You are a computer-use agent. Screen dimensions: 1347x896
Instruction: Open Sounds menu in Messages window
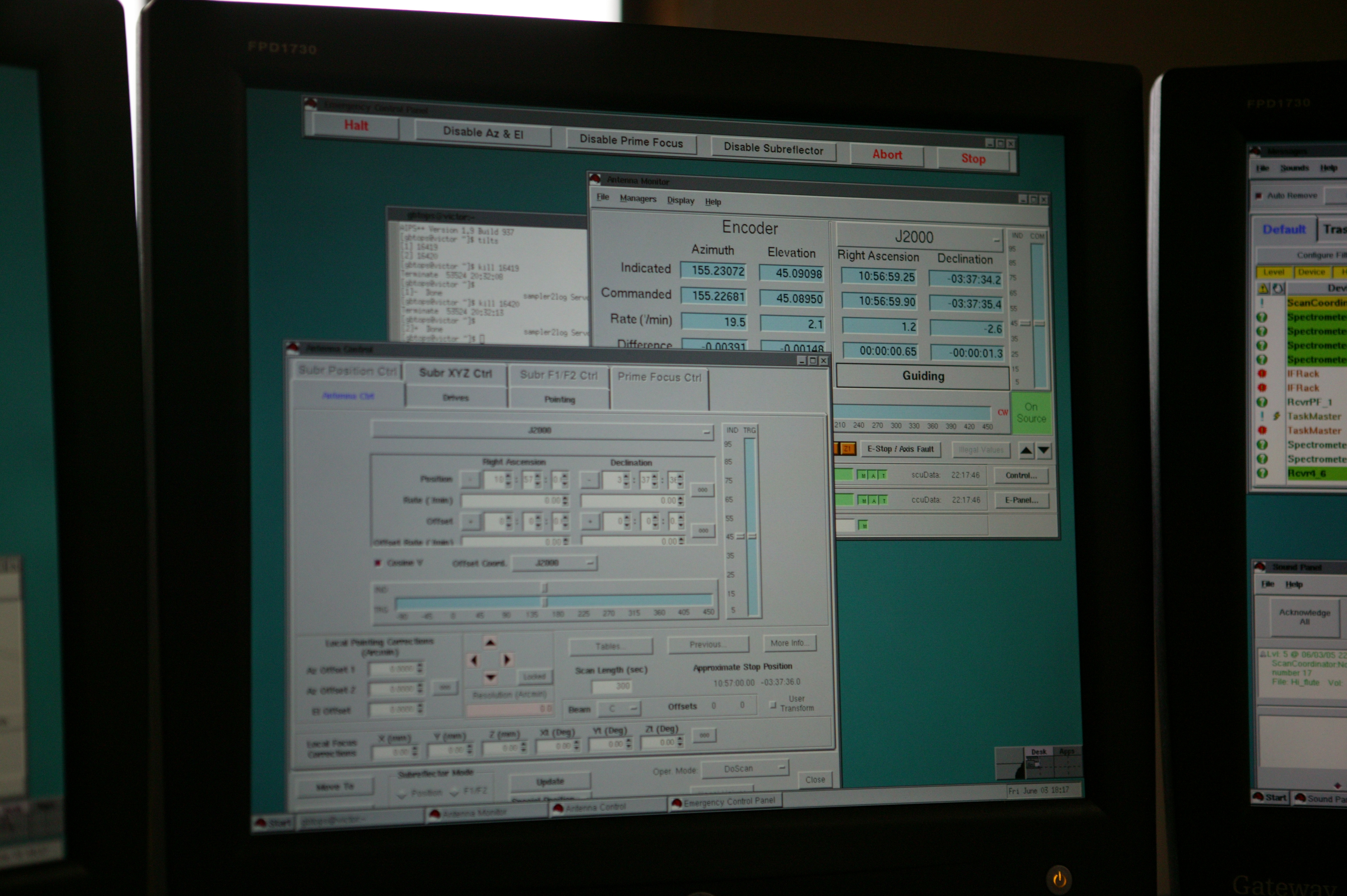pyautogui.click(x=1294, y=167)
